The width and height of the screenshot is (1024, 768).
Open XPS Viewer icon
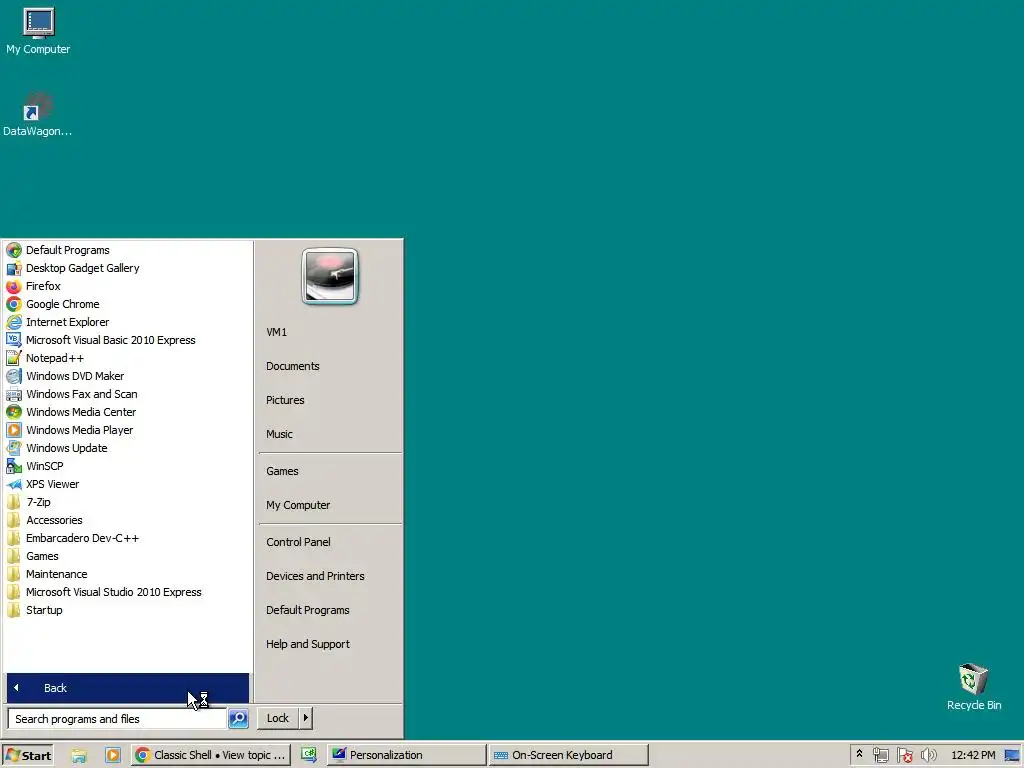pyautogui.click(x=14, y=484)
